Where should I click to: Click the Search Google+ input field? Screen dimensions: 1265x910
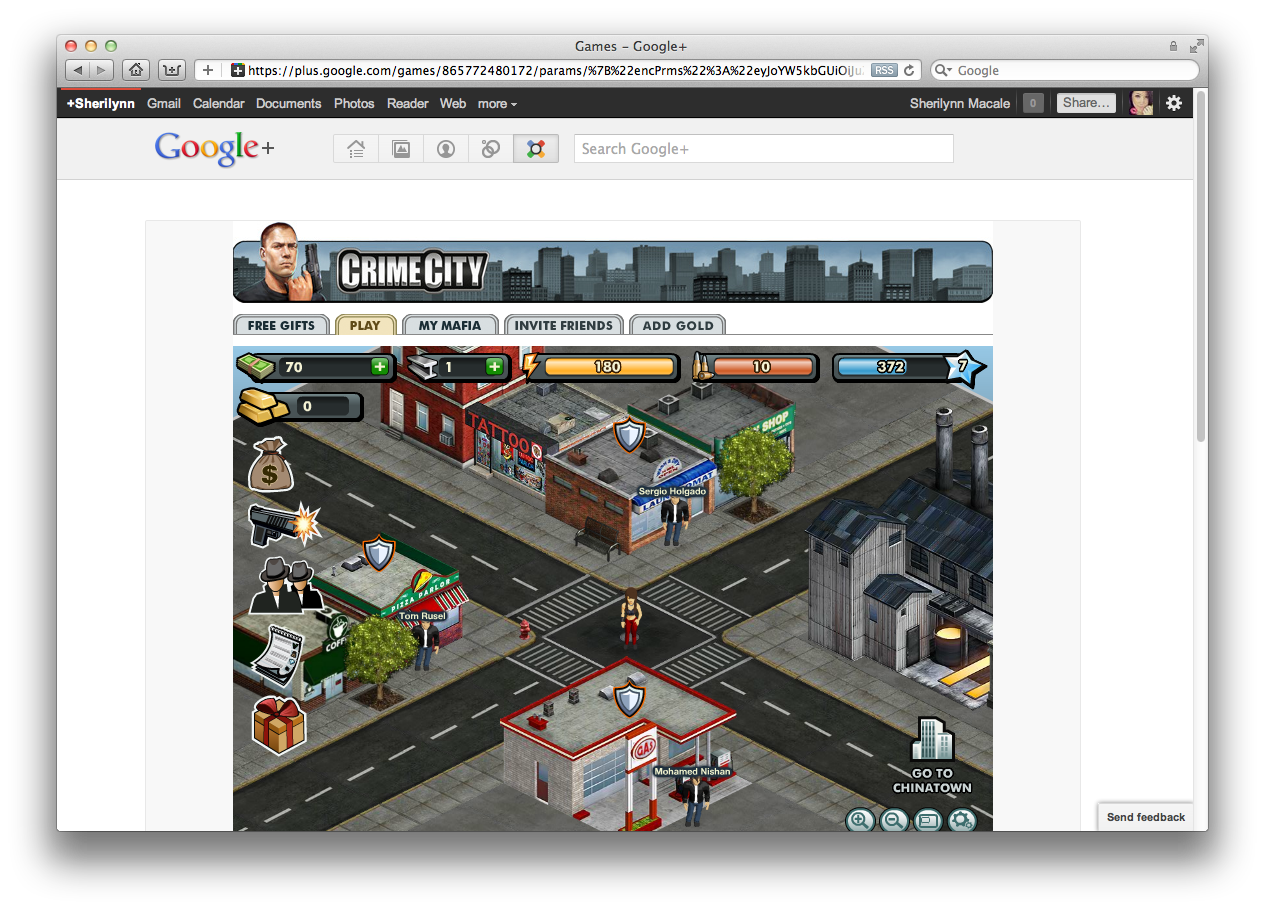[764, 149]
